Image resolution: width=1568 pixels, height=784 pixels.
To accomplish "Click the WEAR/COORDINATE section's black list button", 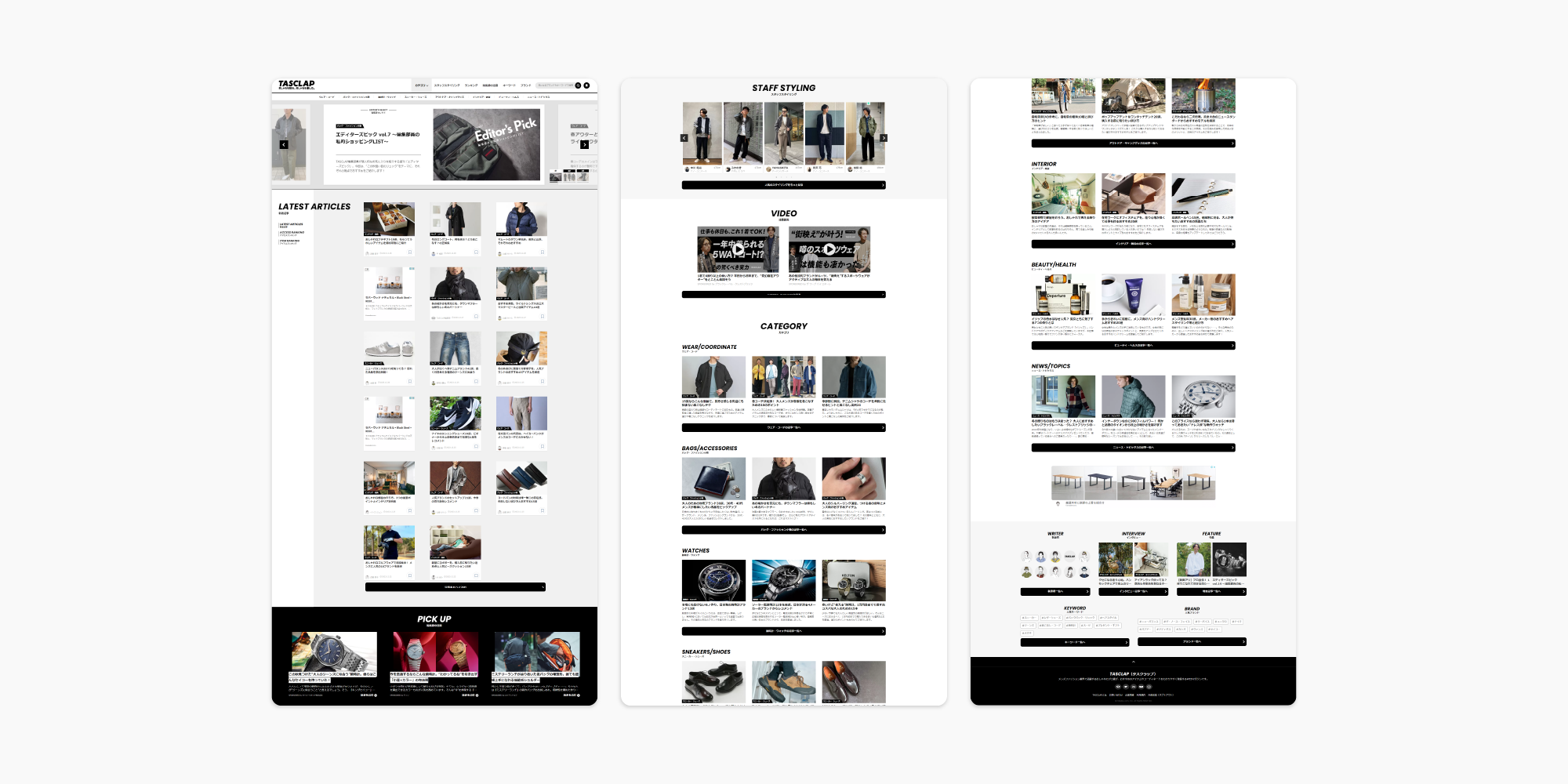I will coord(784,428).
